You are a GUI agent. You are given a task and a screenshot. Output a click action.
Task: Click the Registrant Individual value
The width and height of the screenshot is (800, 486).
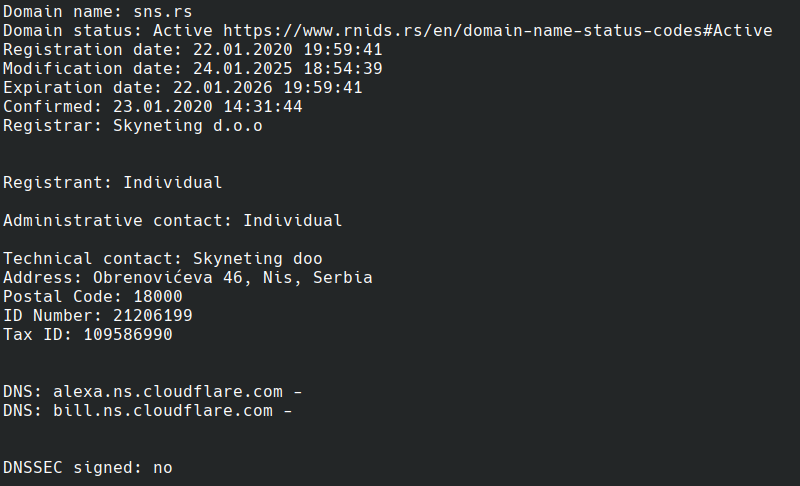pos(172,183)
